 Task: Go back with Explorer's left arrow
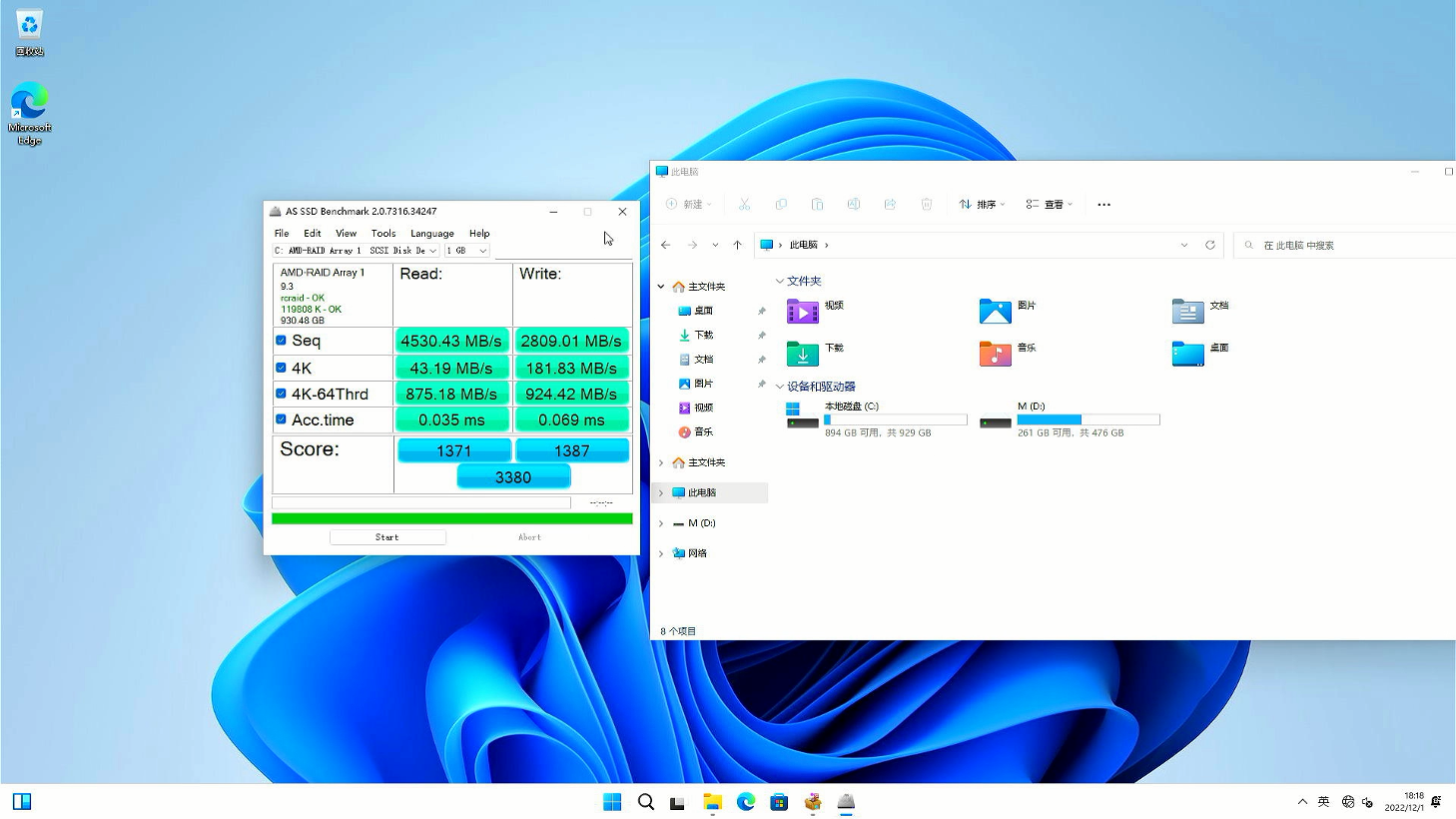coord(666,245)
